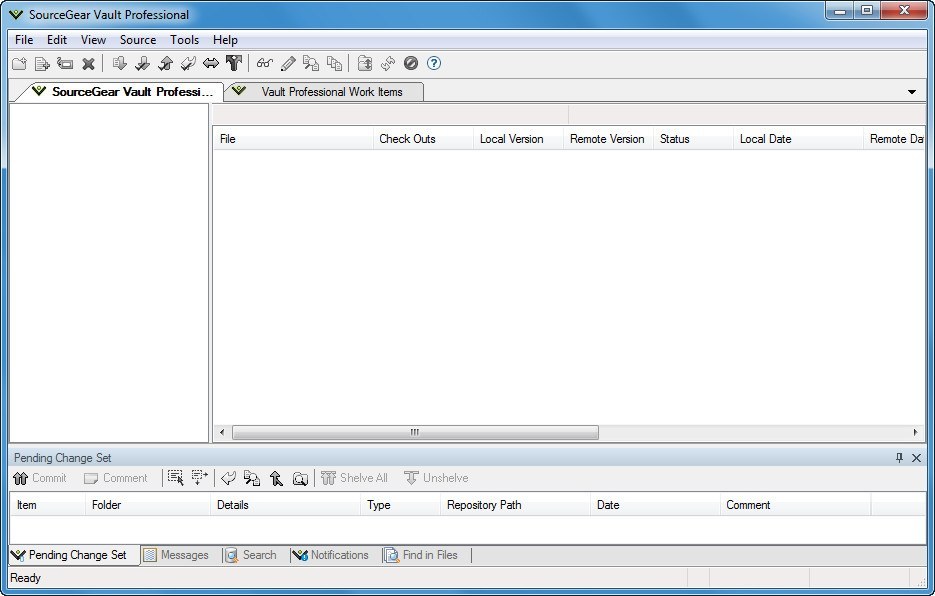Click the Cancel operation circle icon
Image resolution: width=935 pixels, height=596 pixels.
coord(411,63)
